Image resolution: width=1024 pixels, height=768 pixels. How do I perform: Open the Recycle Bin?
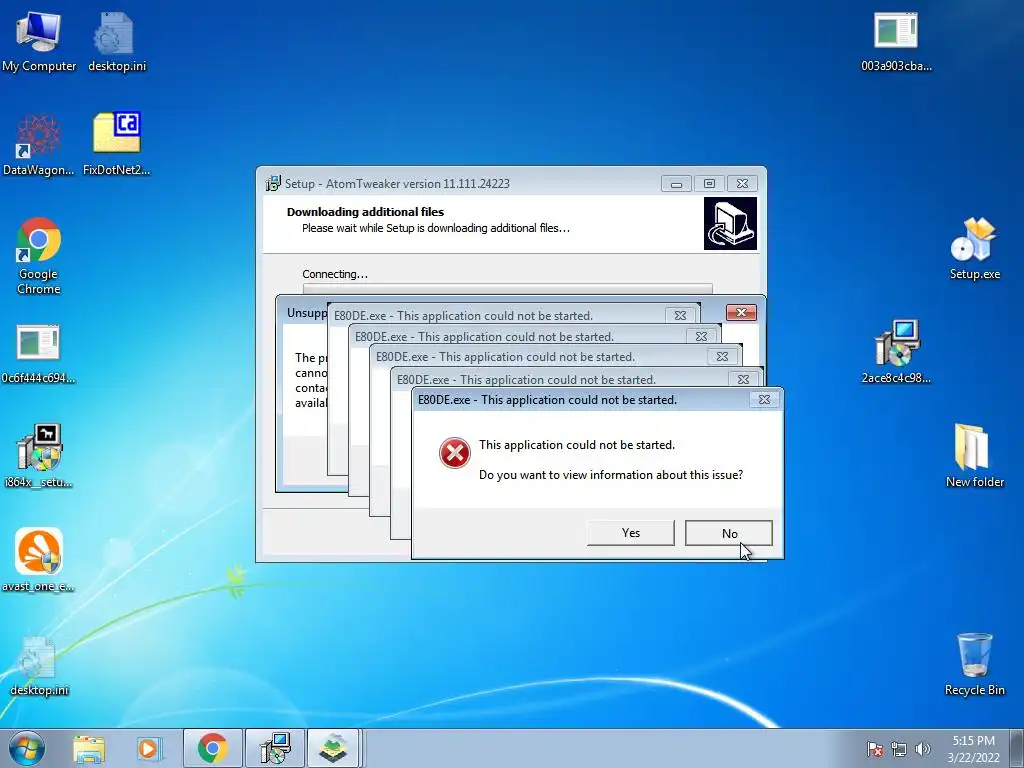[974, 664]
